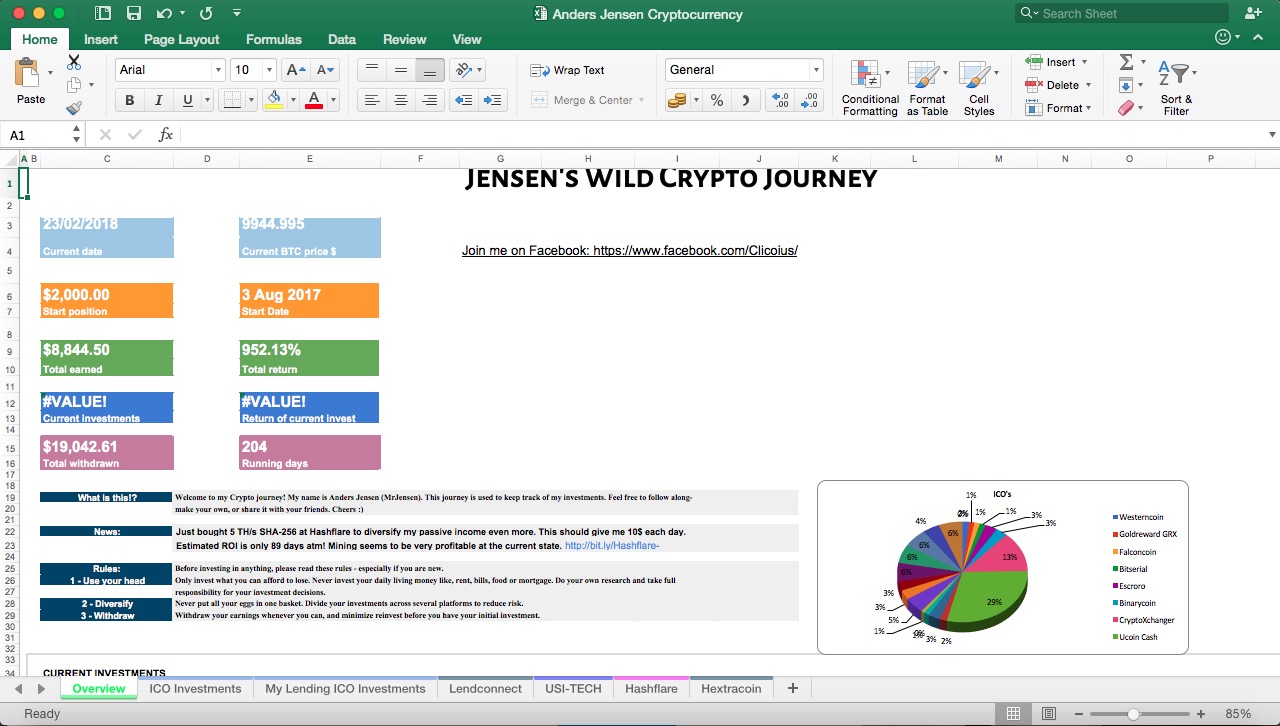The height and width of the screenshot is (726, 1280).
Task: Expand the Delete cells dropdown arrow
Action: pos(1088,85)
